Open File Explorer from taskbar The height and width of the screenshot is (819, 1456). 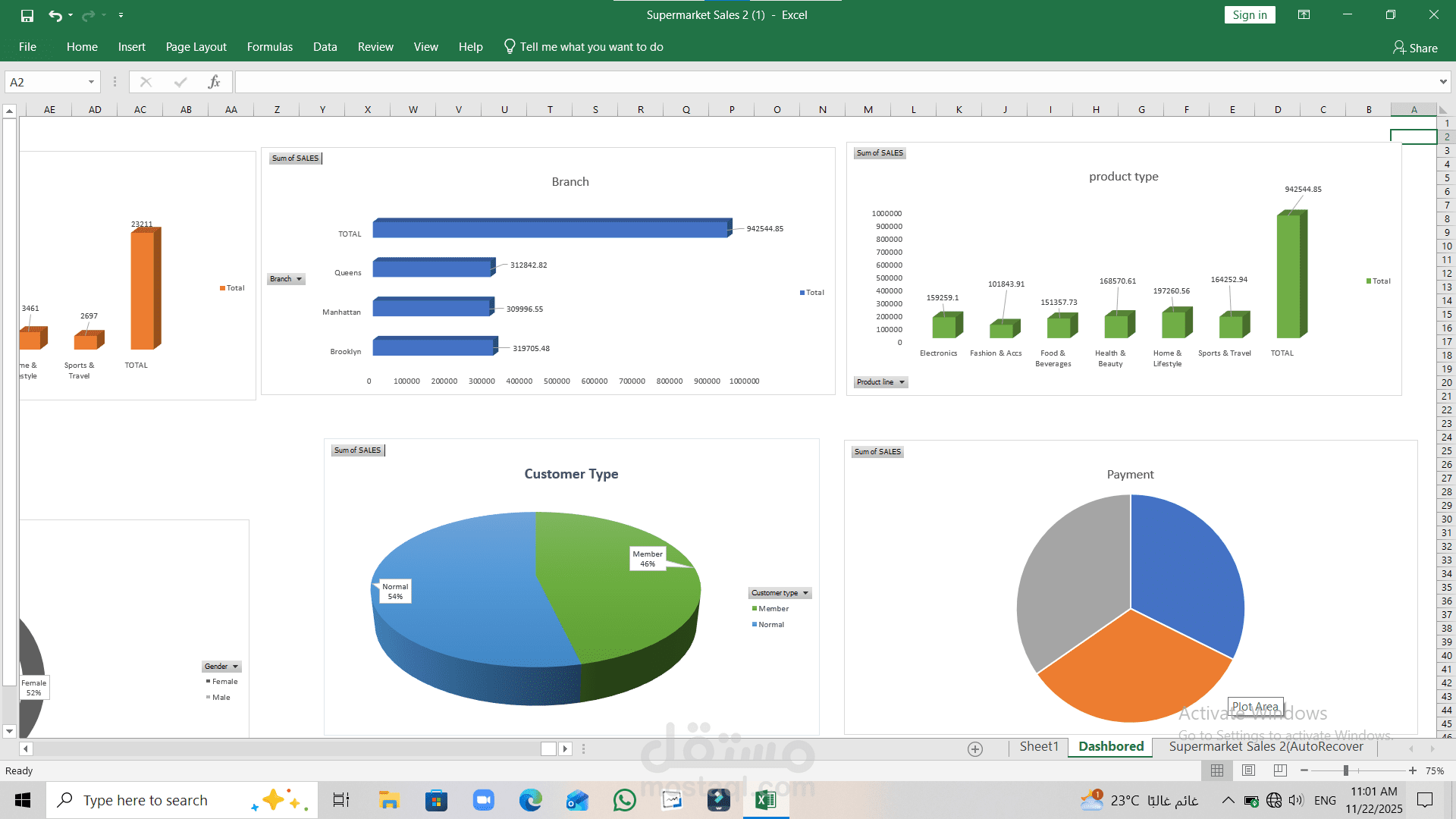point(389,800)
